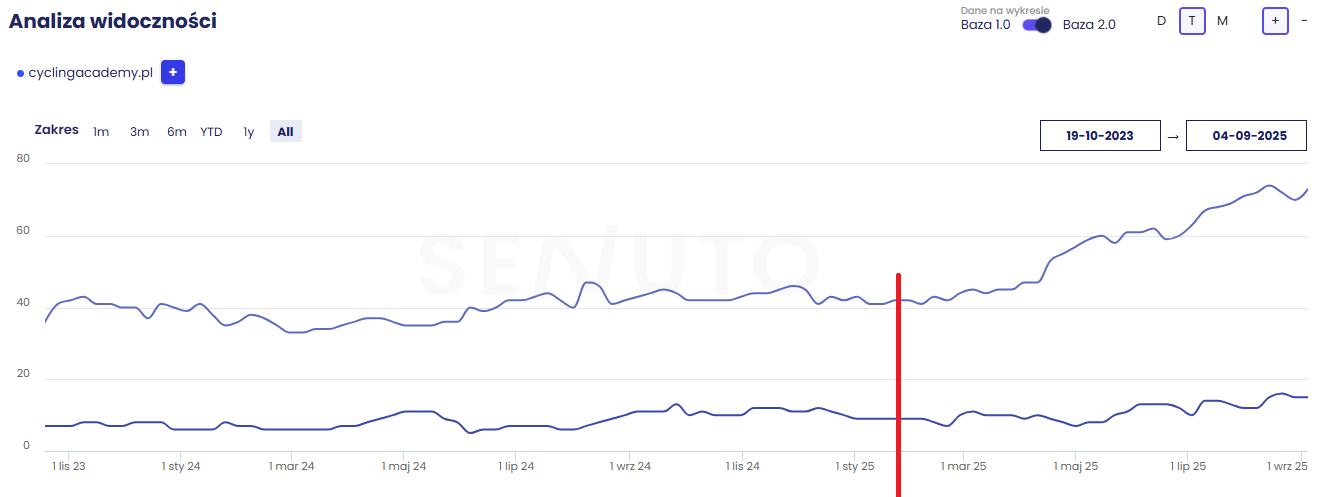The image size is (1326, 497).
Task: Click the blue plus add-domain icon
Action: 173,73
